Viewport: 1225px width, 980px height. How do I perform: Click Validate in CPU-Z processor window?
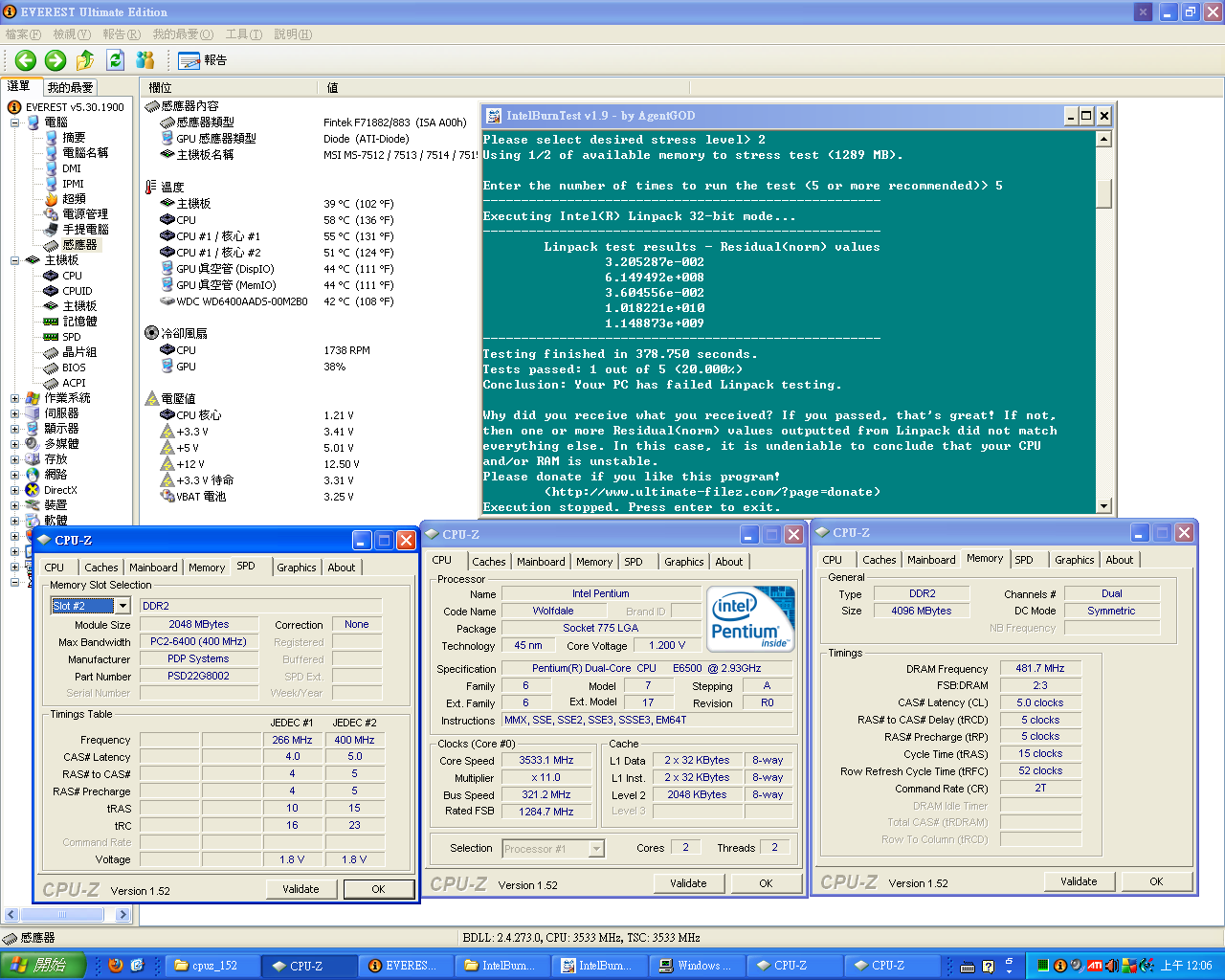688,883
